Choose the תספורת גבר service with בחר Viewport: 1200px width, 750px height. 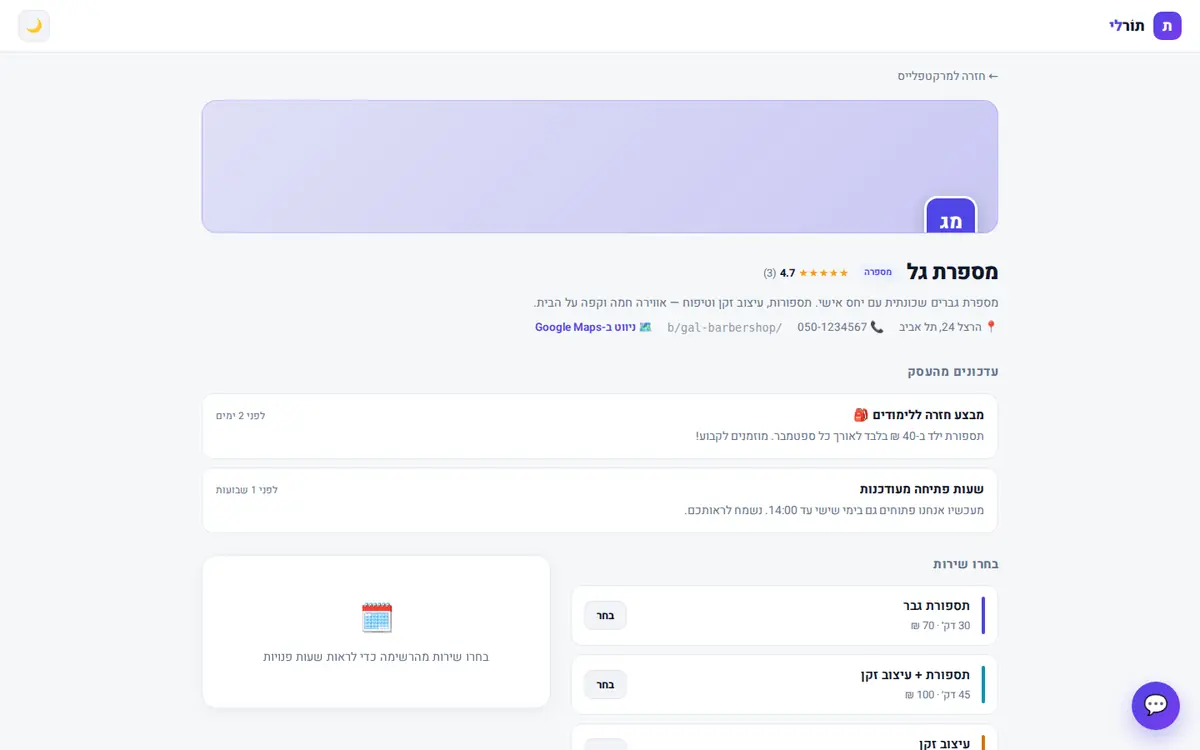pos(606,615)
